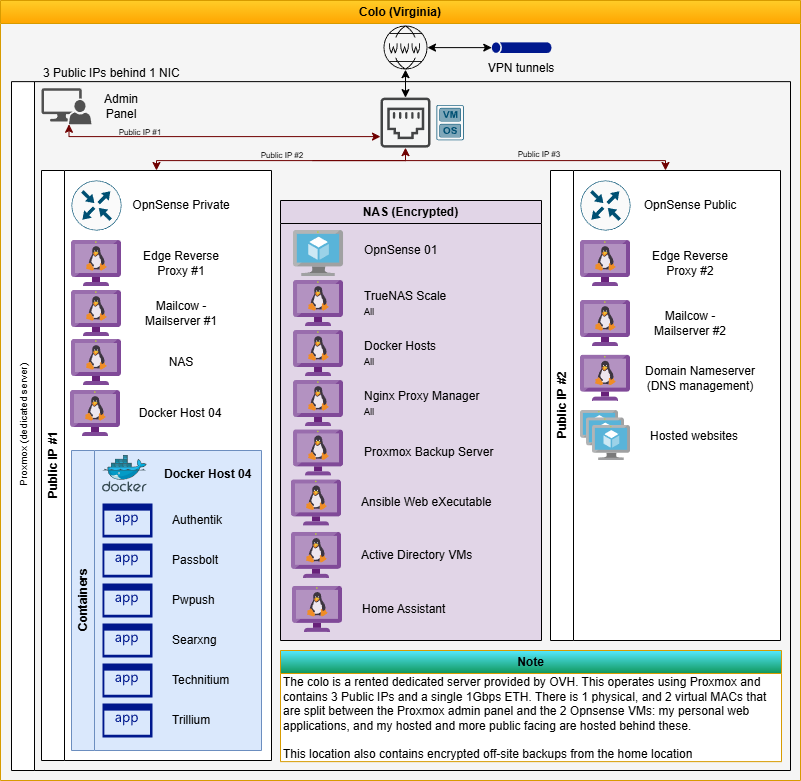Click the OpnSense 01 cube monitor icon
The image size is (801, 781).
[317, 251]
